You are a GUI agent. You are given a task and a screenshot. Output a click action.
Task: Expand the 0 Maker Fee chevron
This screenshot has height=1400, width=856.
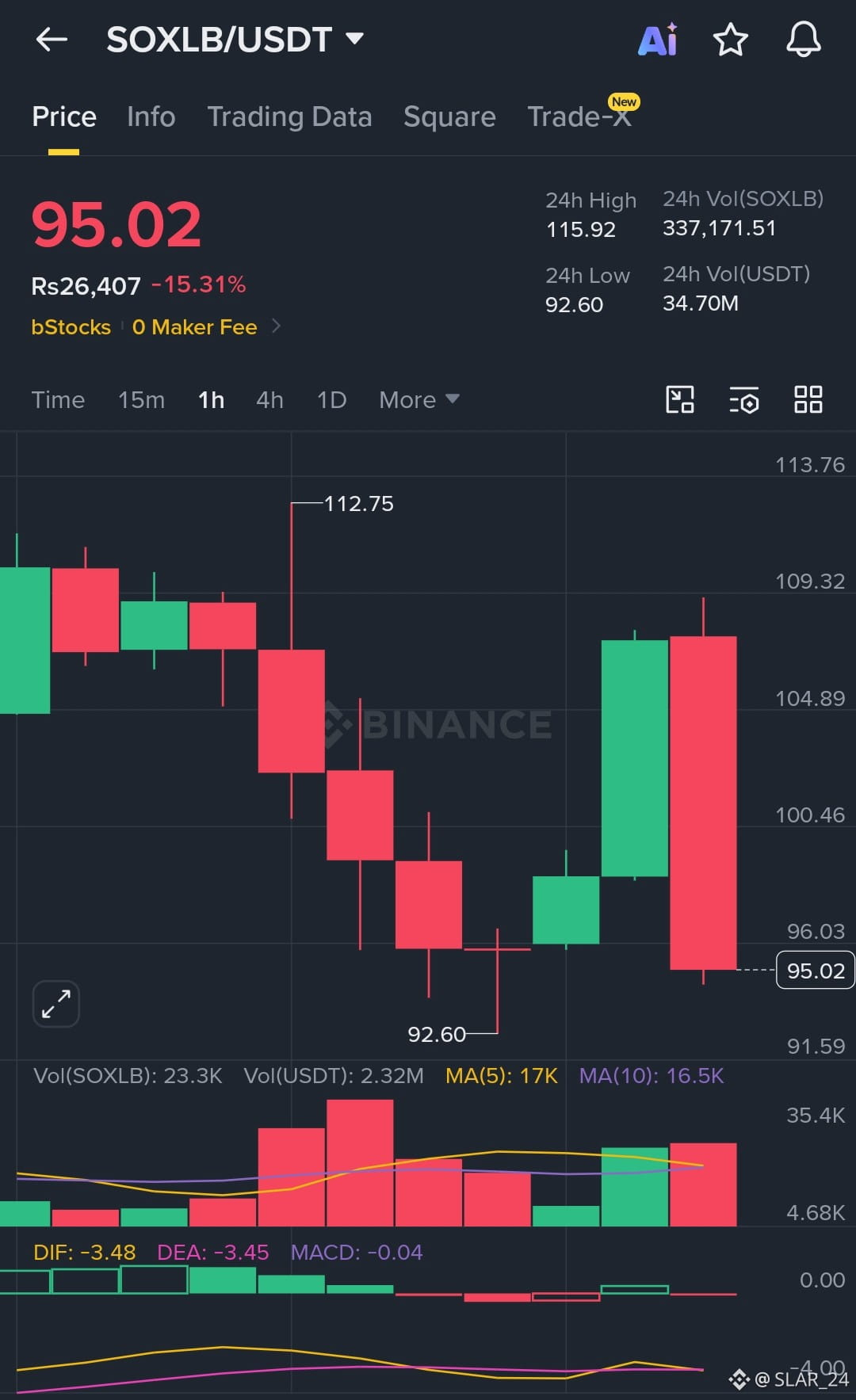point(276,326)
